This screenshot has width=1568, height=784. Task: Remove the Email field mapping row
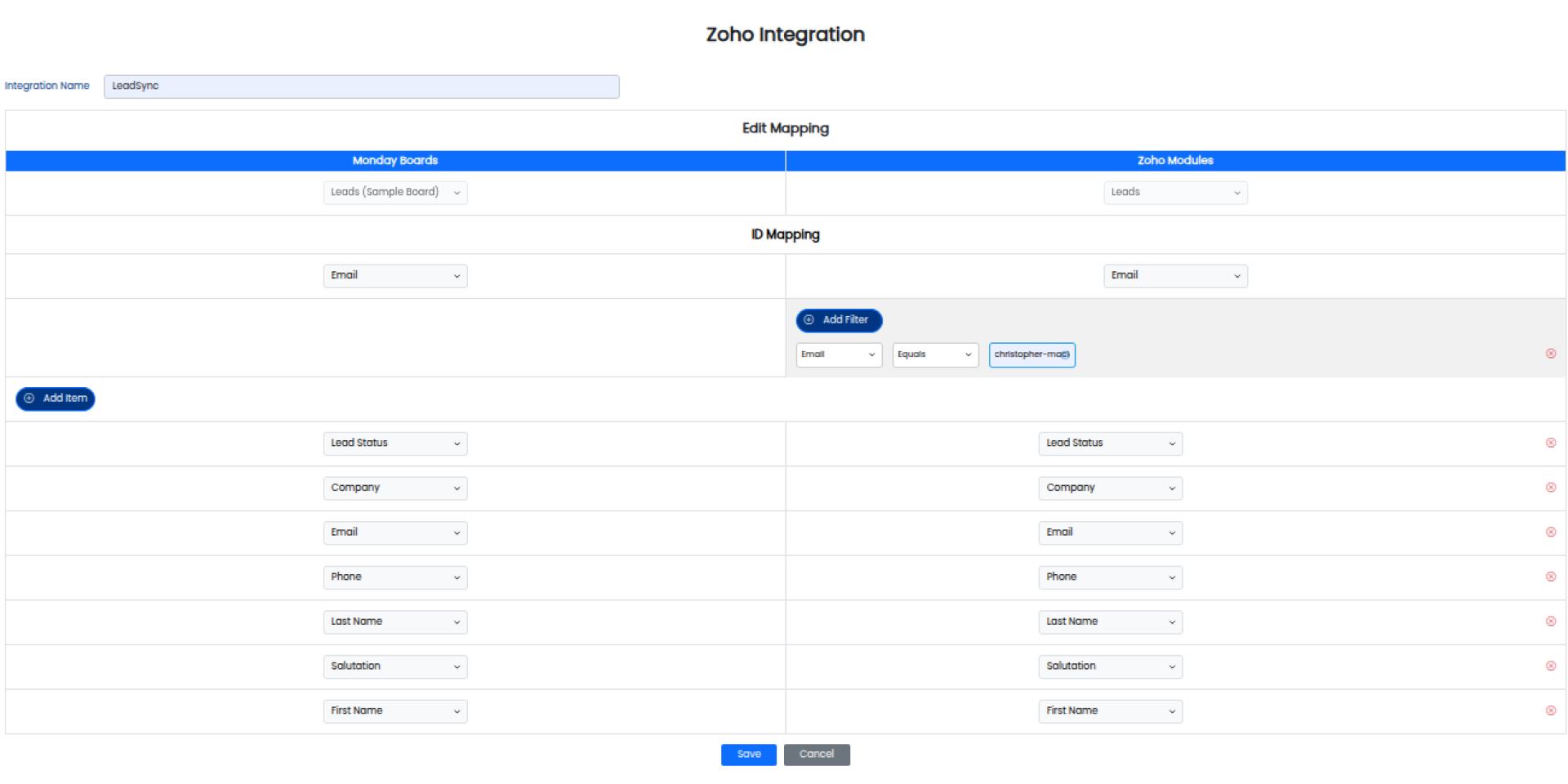coord(1550,532)
